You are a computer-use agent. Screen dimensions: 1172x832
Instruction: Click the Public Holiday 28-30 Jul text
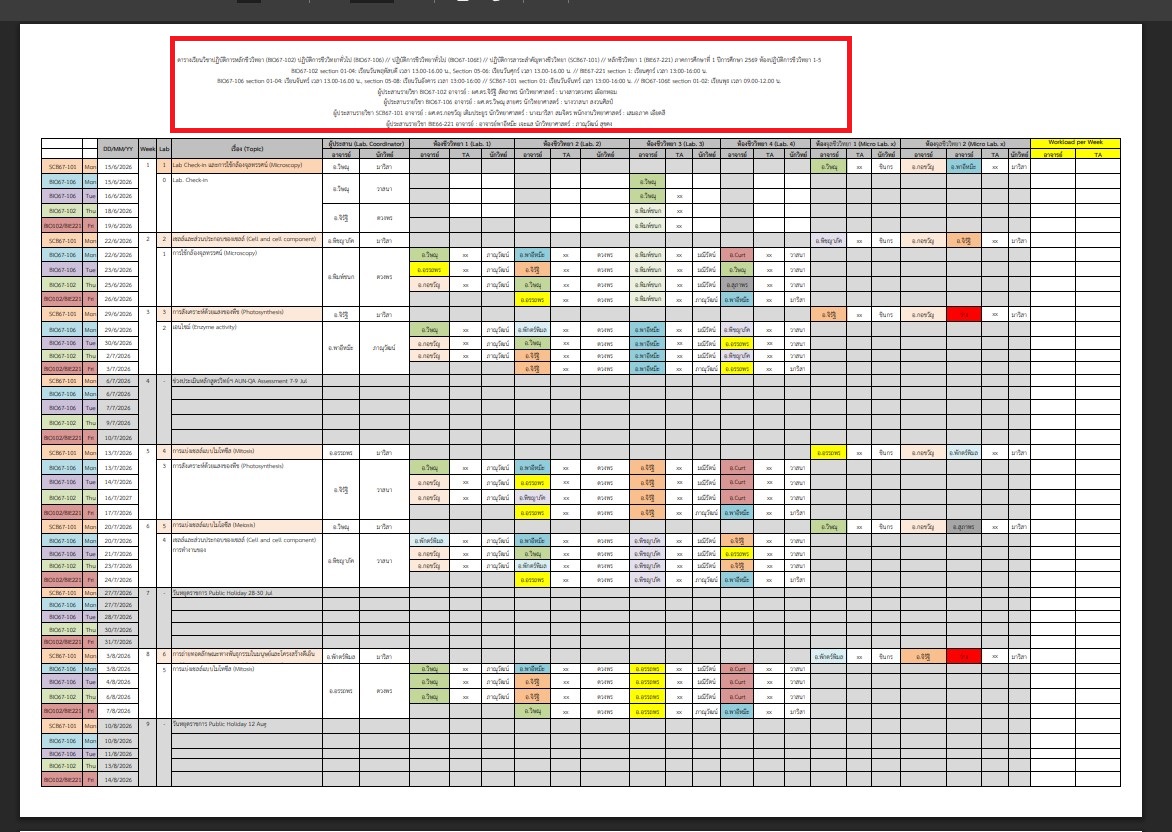(x=222, y=593)
